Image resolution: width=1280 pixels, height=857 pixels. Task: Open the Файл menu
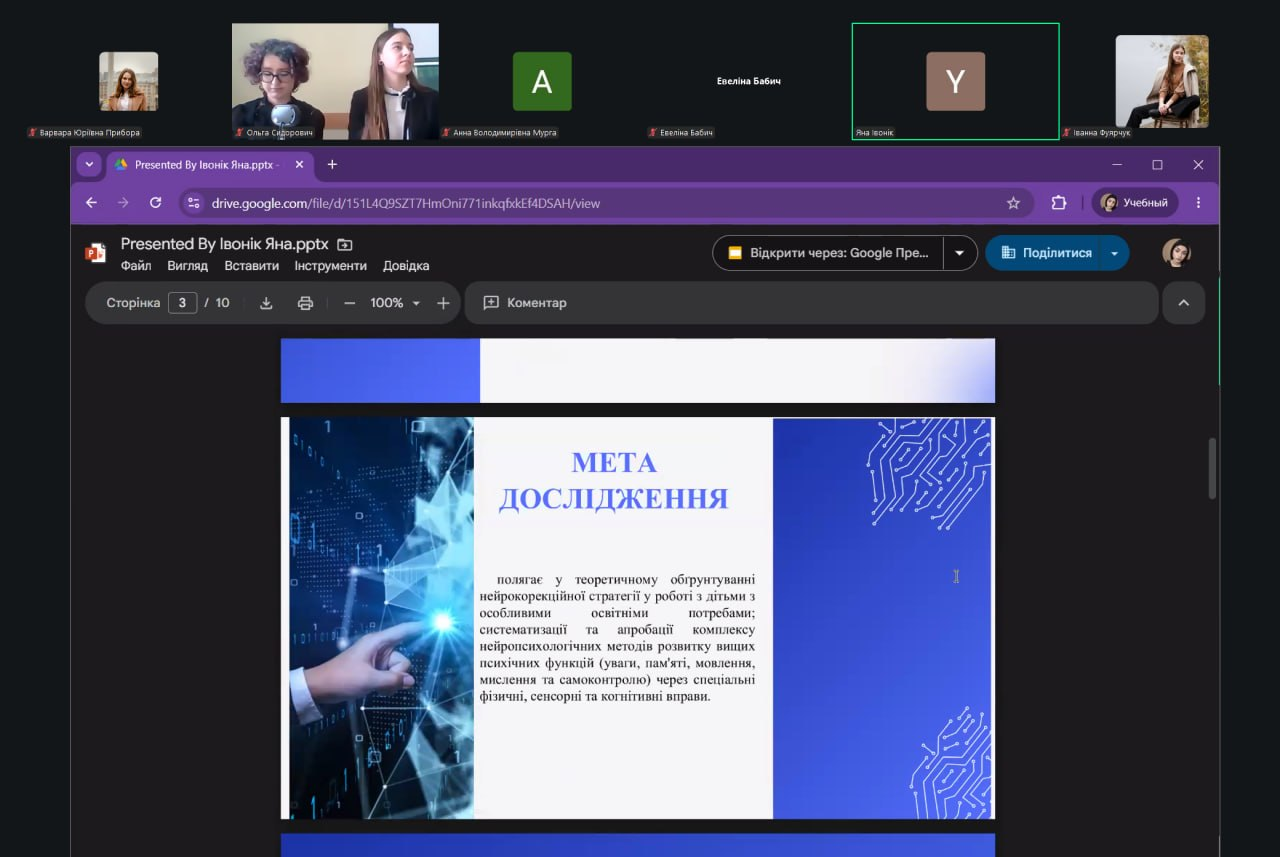coord(136,266)
